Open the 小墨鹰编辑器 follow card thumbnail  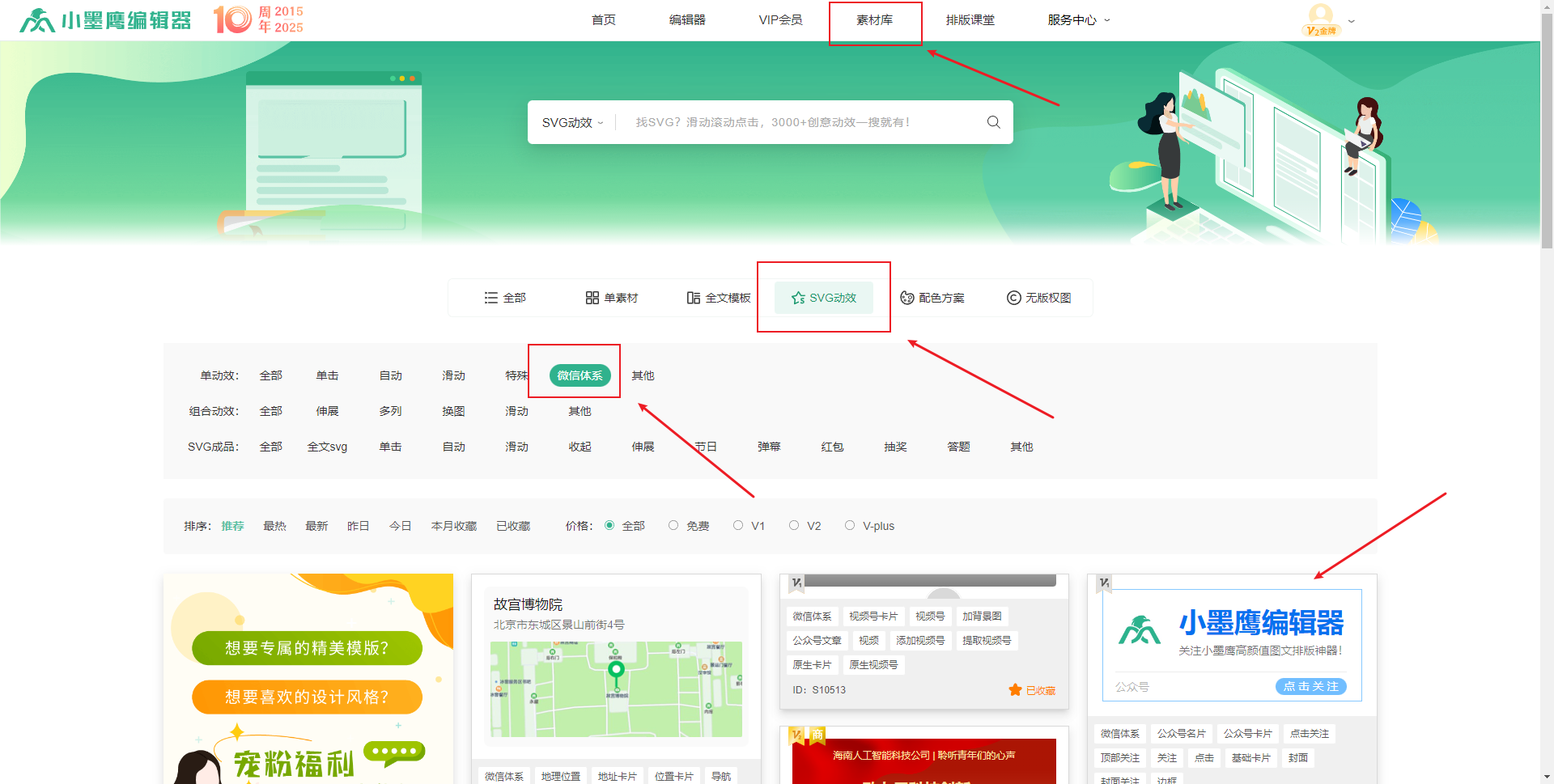1232,645
